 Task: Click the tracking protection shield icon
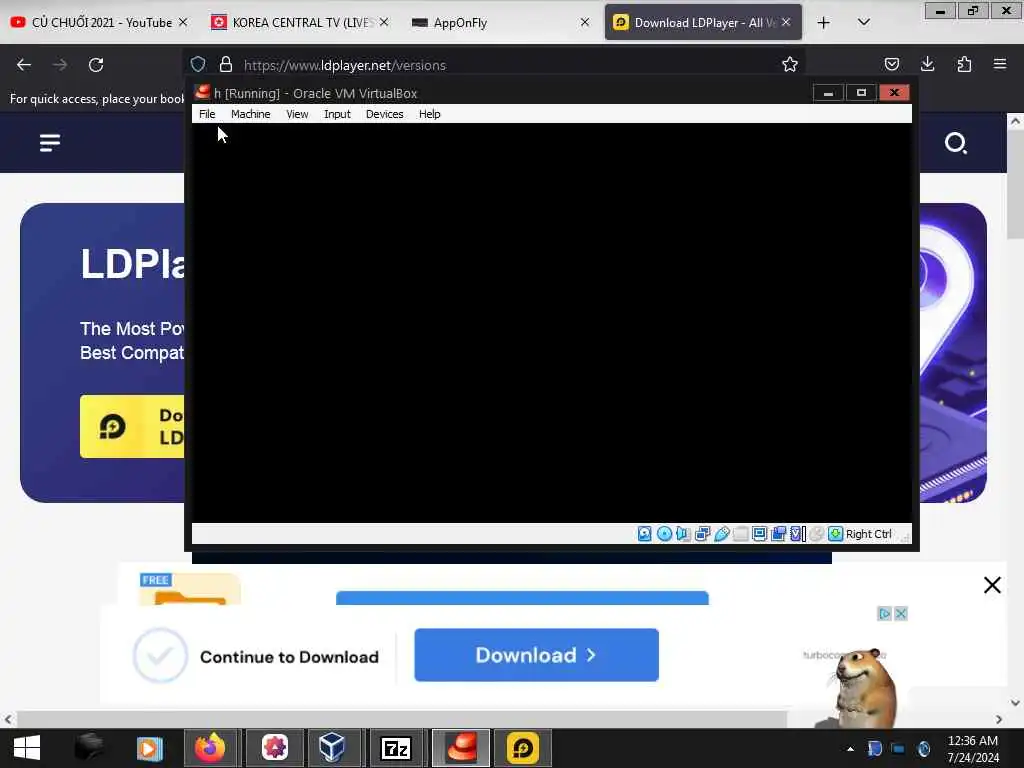(x=198, y=64)
